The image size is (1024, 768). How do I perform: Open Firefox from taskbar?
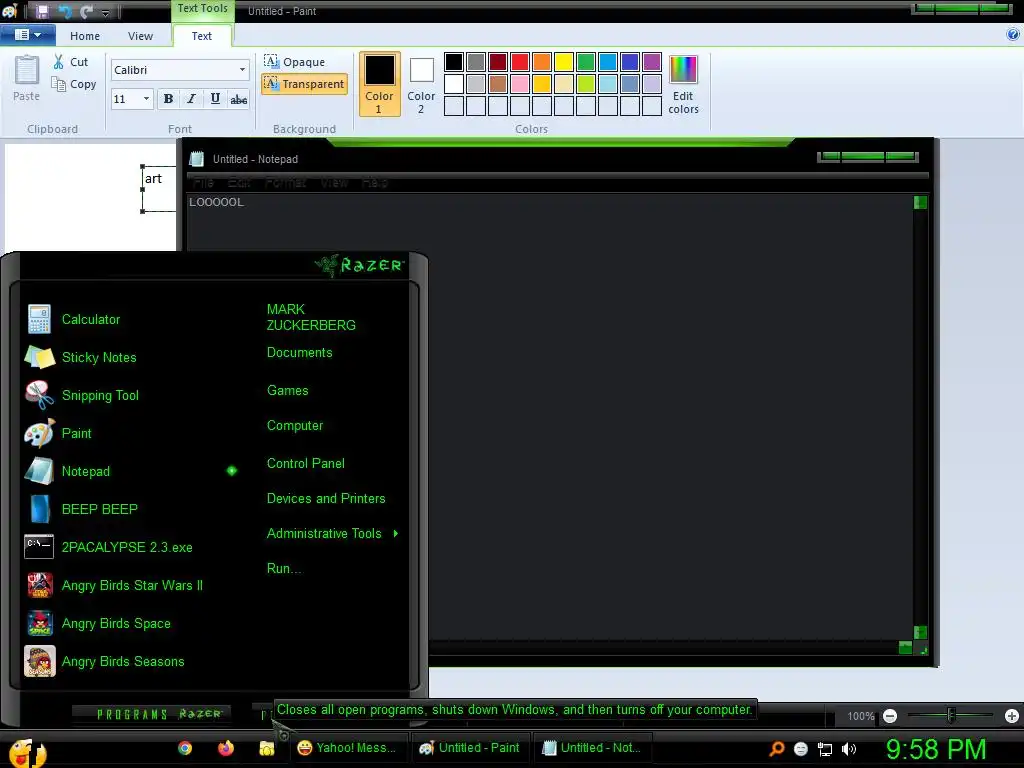click(x=226, y=748)
